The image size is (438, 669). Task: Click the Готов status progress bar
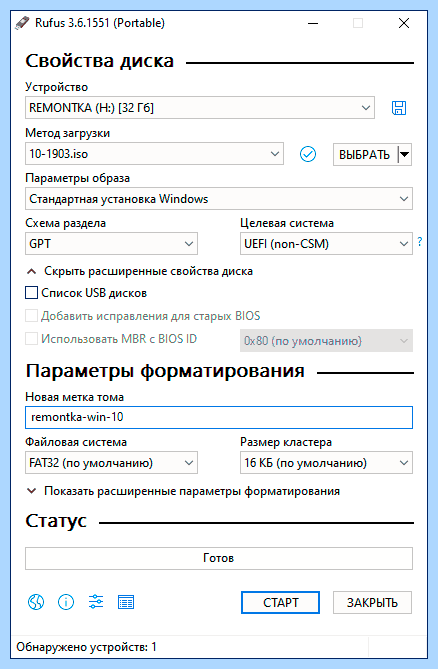pyautogui.click(x=219, y=558)
